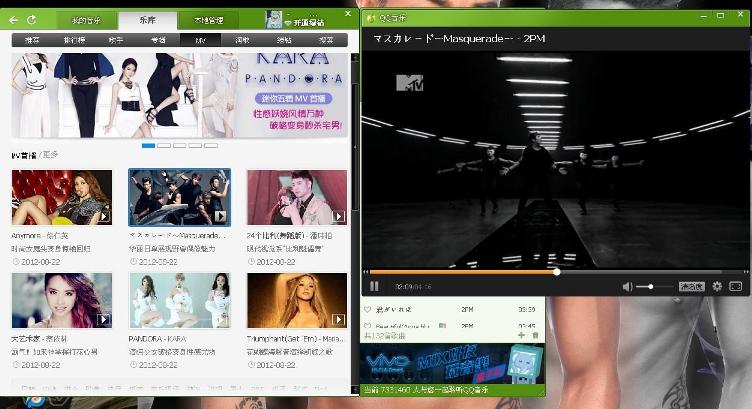The image size is (752, 409).
Task: Click the playback time readout
Action: click(x=413, y=287)
